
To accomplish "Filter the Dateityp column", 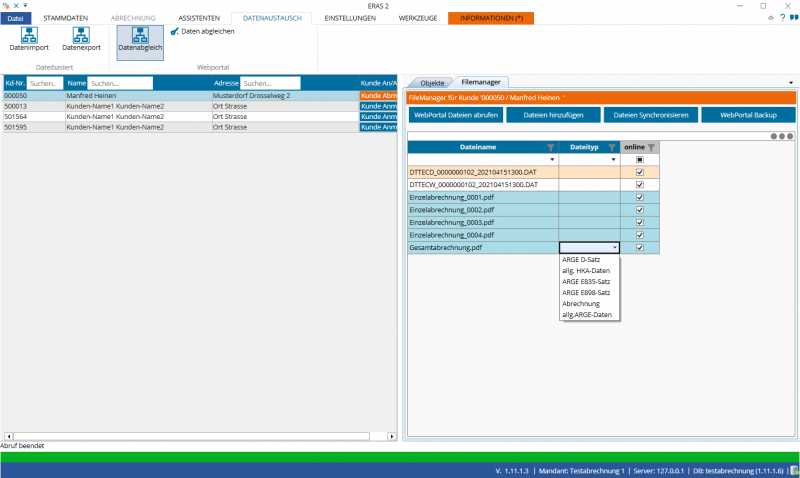I will (x=612, y=147).
